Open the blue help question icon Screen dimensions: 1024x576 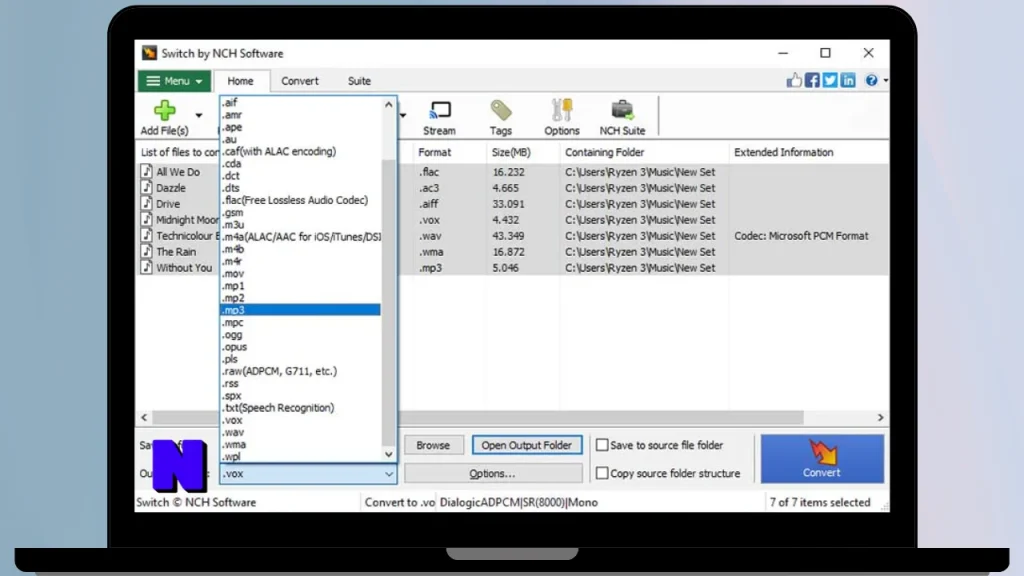point(871,80)
